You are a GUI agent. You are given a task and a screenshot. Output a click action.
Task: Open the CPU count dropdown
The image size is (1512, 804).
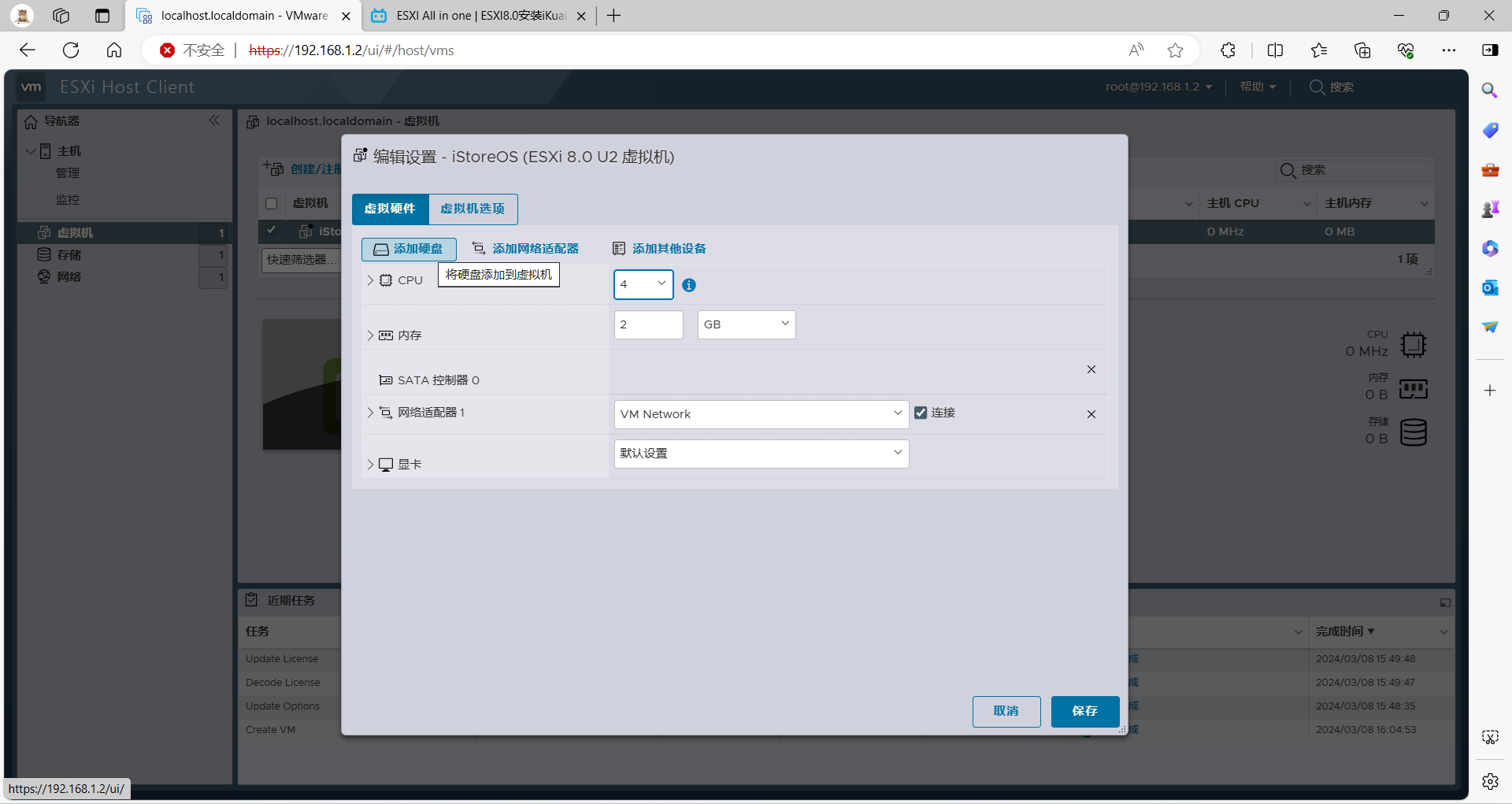point(643,284)
